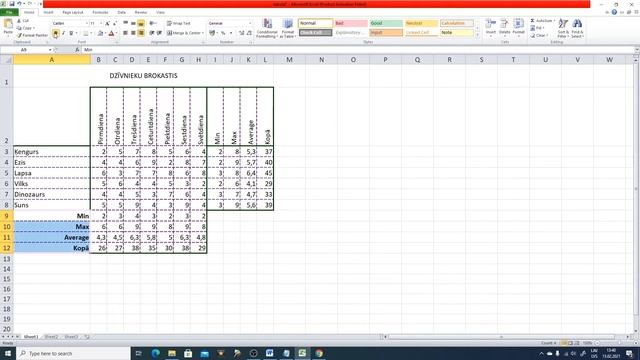Screen dimensions: 640x360
Task: Click the Excel Help question mark icon
Action: pos(614,12)
